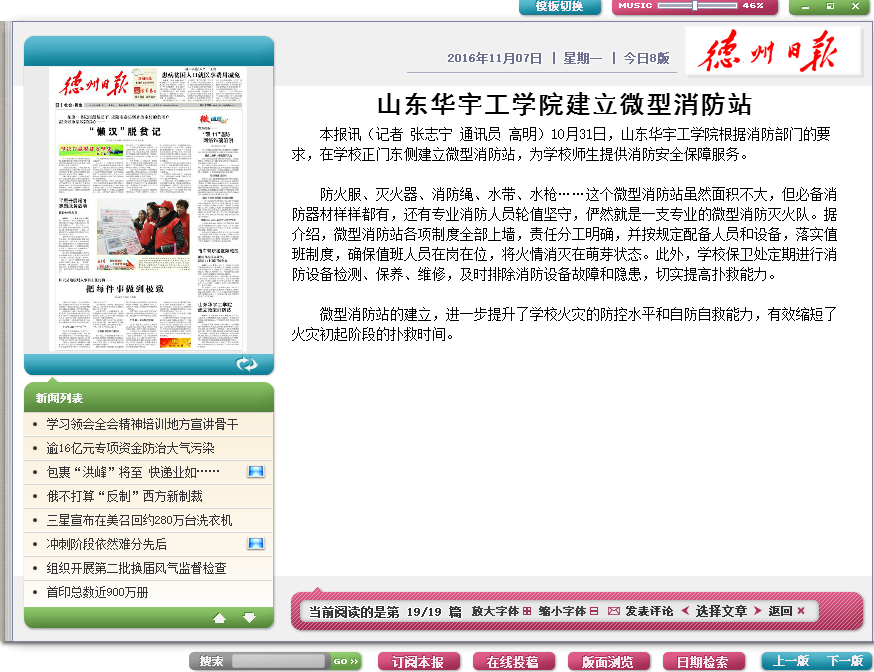The image size is (874, 672).
Task: Open the 日期检索 date search
Action: [x=702, y=661]
